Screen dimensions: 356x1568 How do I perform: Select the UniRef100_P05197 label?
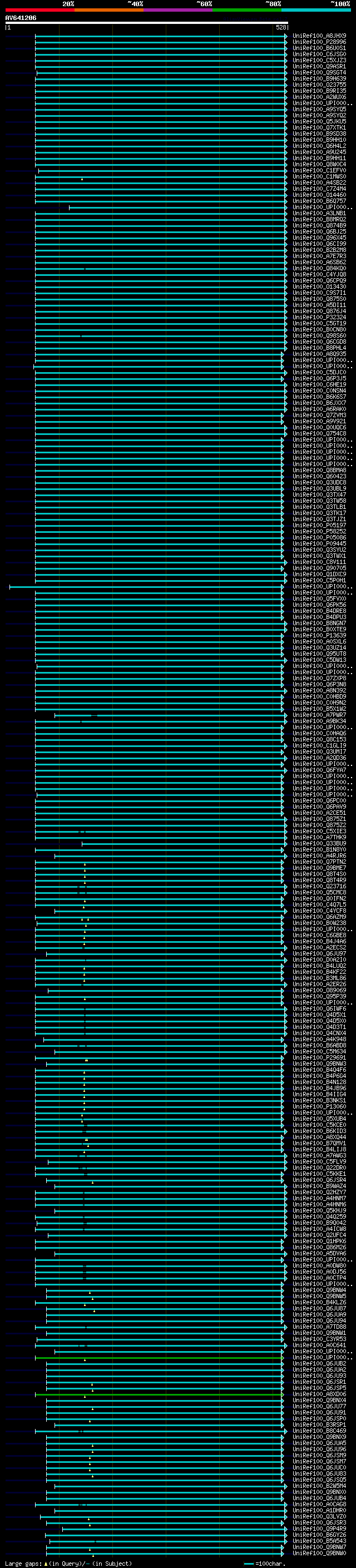(x=319, y=525)
